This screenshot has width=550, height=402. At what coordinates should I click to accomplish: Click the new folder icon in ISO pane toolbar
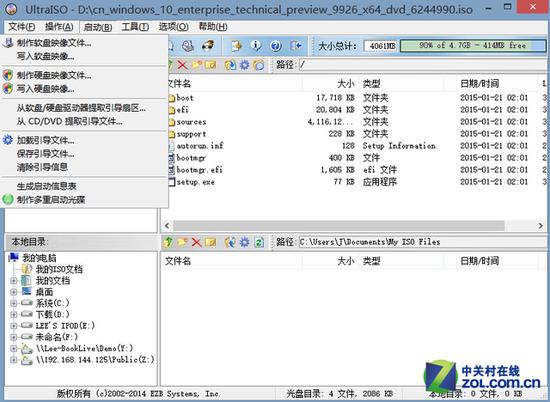pos(197,65)
